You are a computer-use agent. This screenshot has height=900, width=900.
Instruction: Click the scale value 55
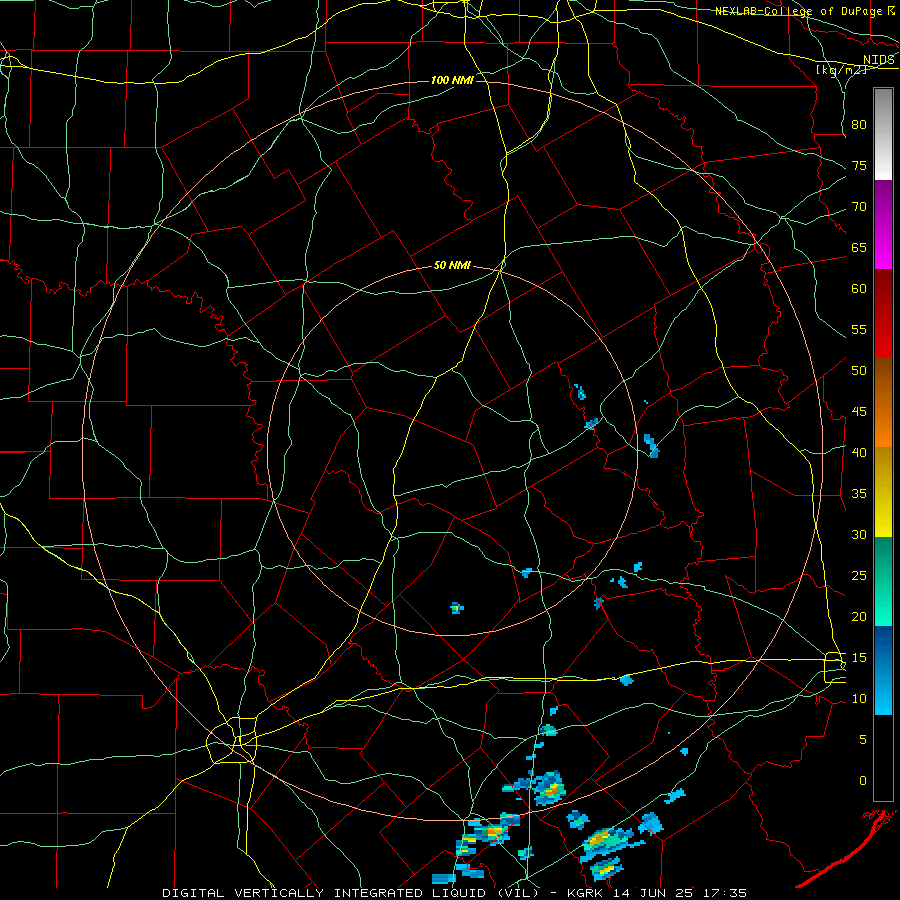click(x=859, y=329)
